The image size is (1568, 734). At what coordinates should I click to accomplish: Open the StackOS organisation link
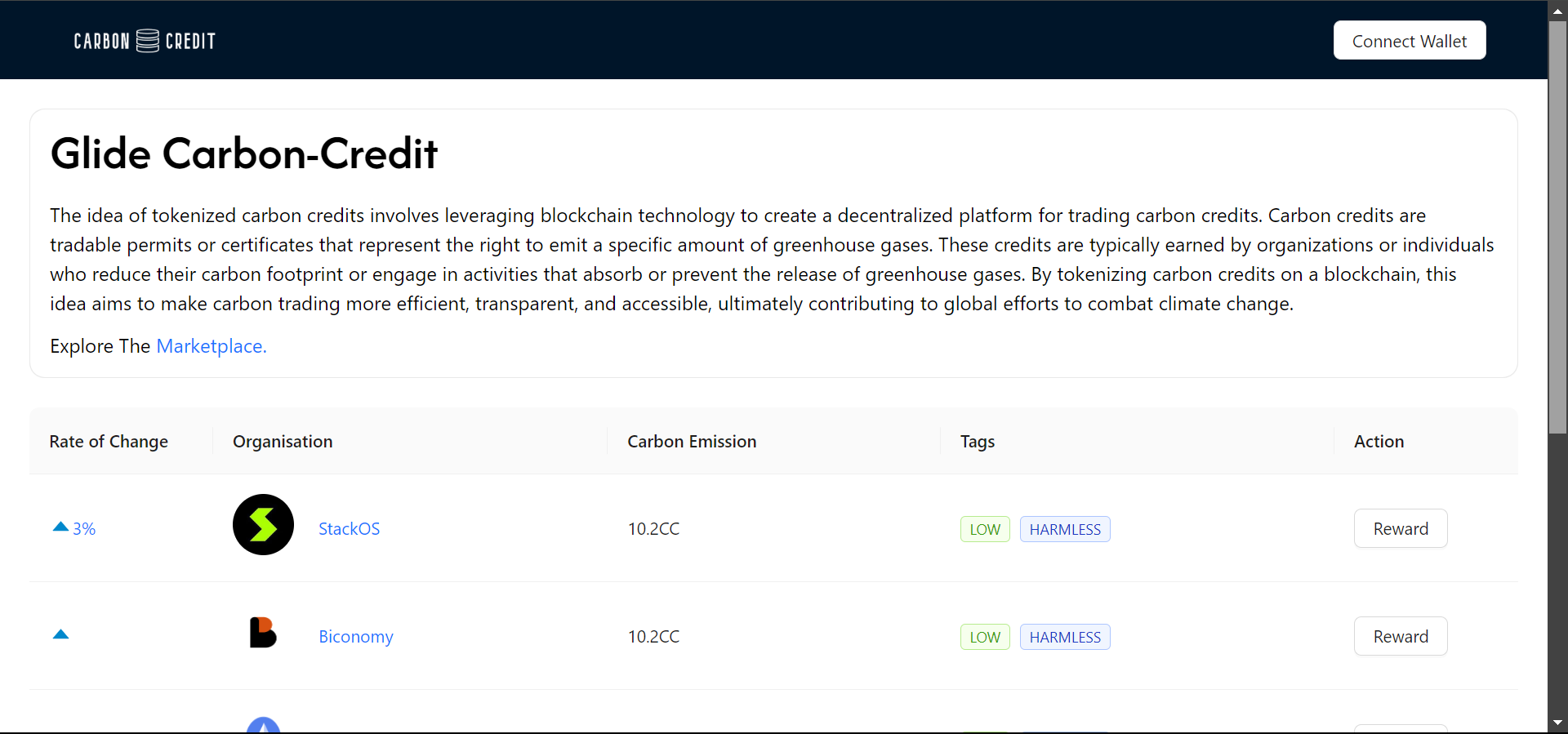[349, 529]
